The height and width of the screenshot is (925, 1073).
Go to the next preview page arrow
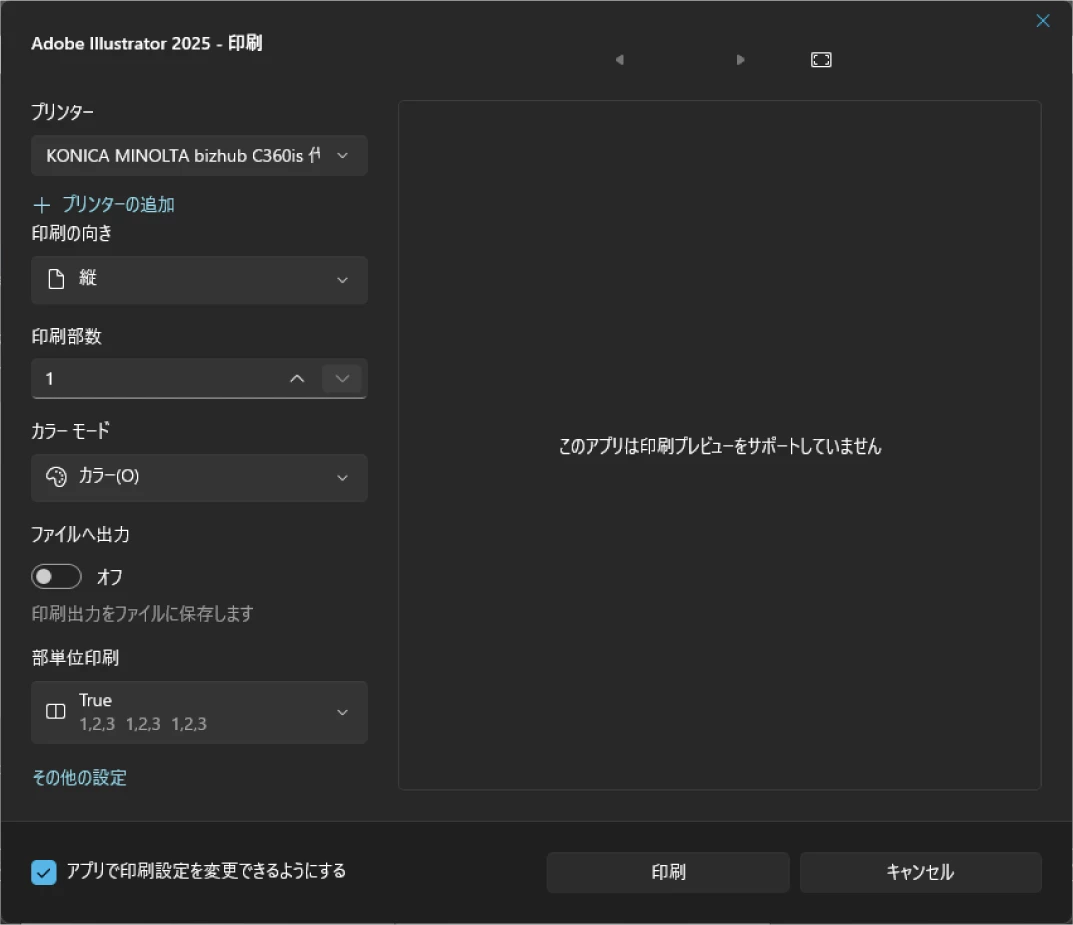click(x=740, y=60)
